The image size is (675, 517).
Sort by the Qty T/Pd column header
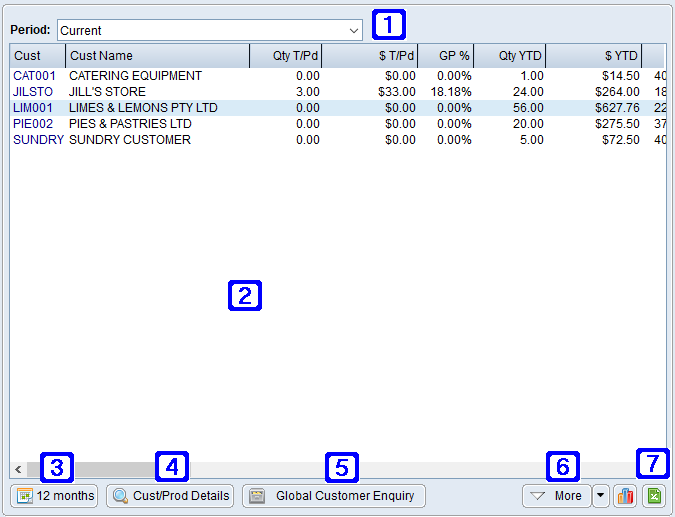tap(286, 56)
